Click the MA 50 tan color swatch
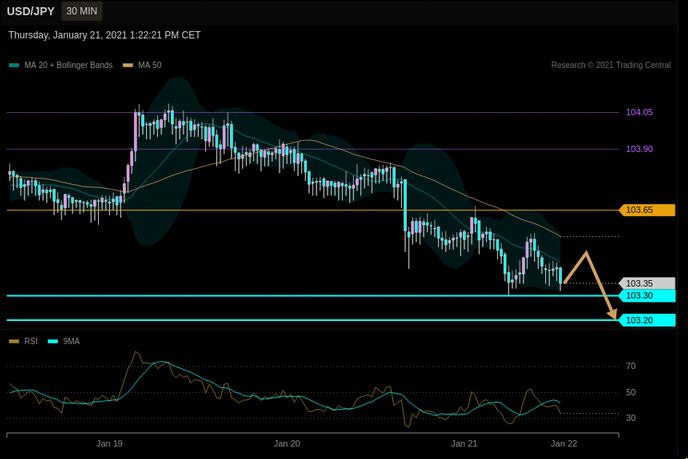The height and width of the screenshot is (459, 688). pyautogui.click(x=128, y=65)
